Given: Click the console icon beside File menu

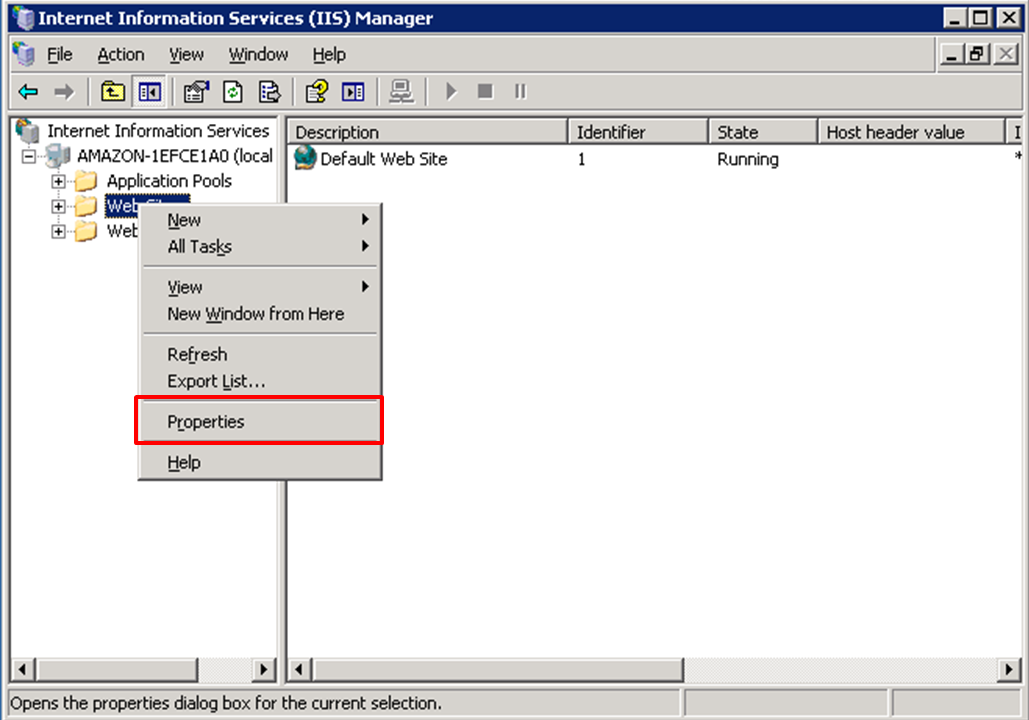Looking at the screenshot, I should point(24,54).
